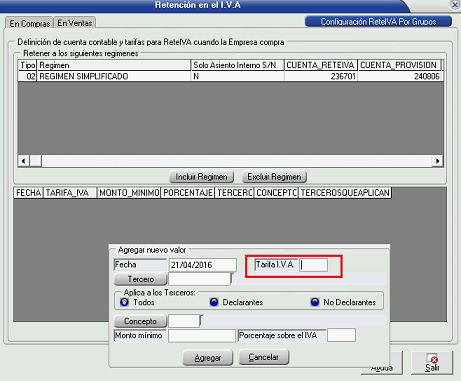Select the TERCERO column header
This screenshot has height=381, width=461.
coord(234,193)
